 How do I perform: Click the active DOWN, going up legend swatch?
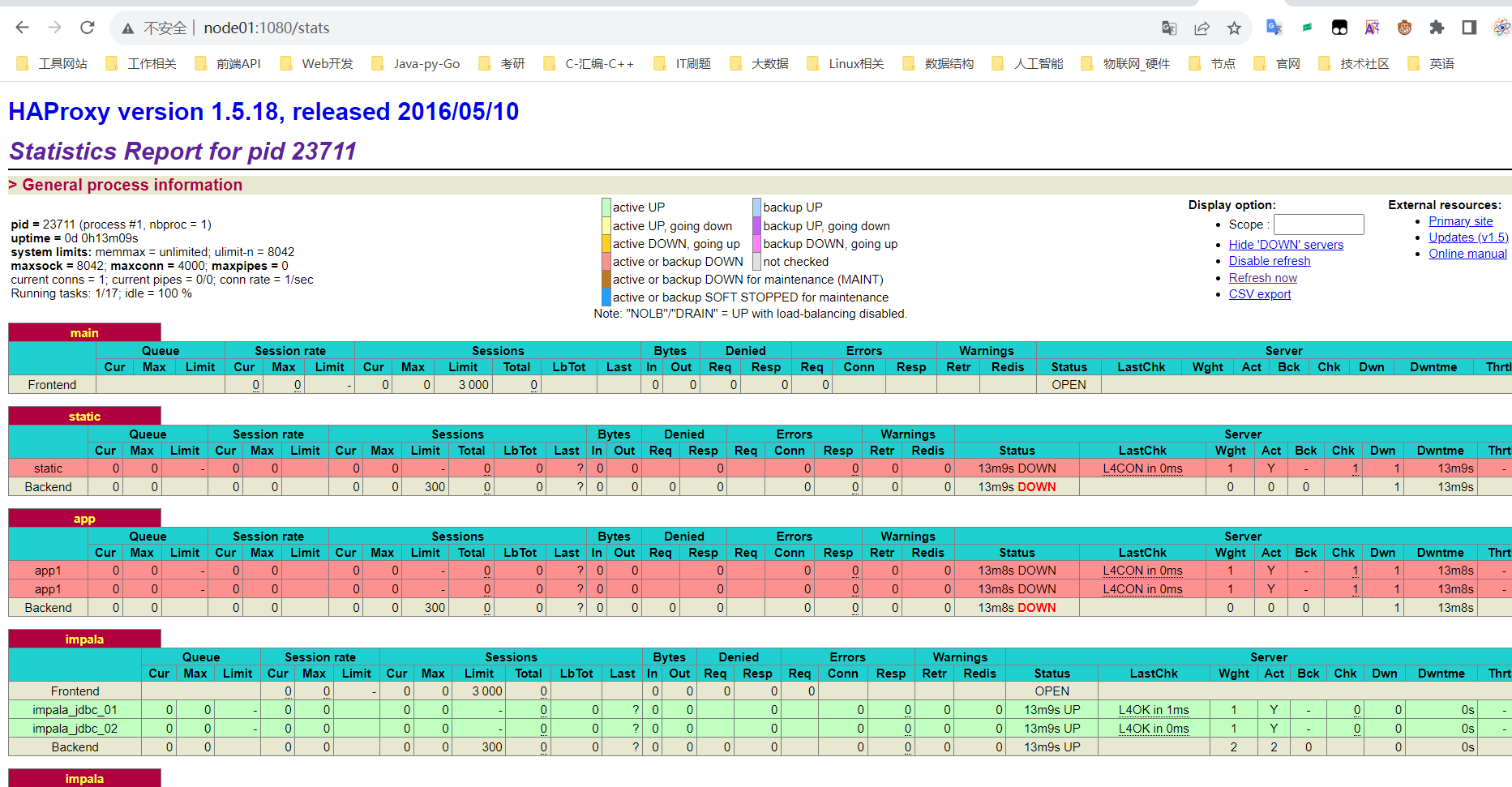(x=606, y=244)
